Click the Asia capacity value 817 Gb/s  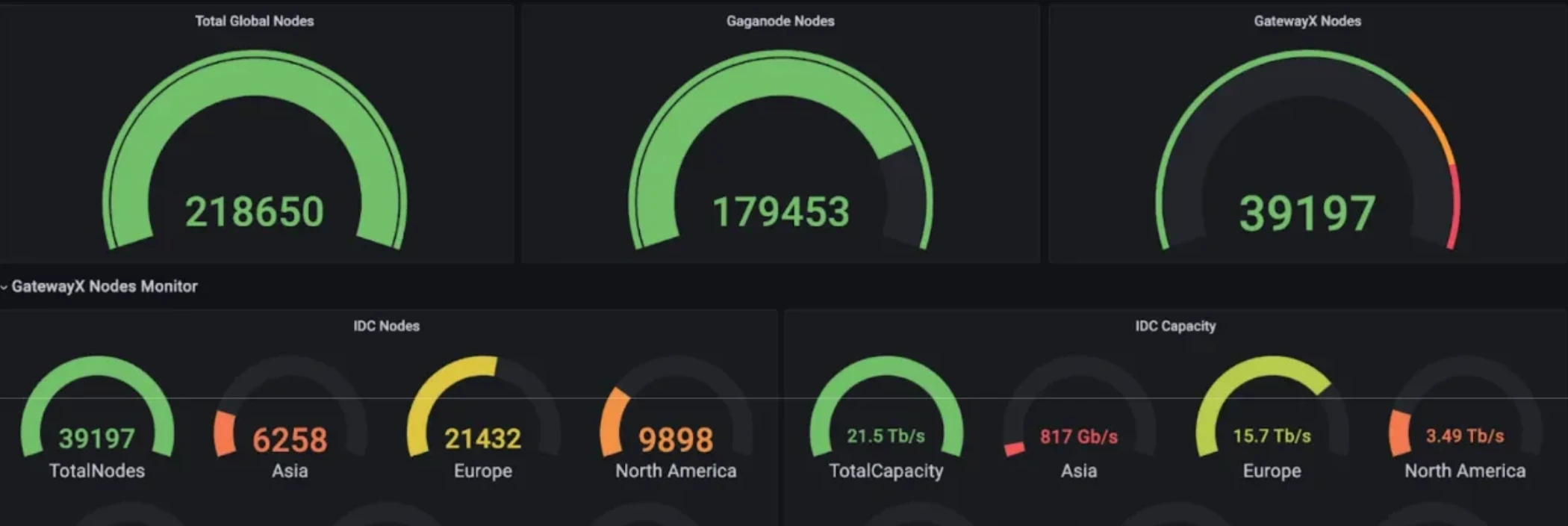pos(1079,436)
